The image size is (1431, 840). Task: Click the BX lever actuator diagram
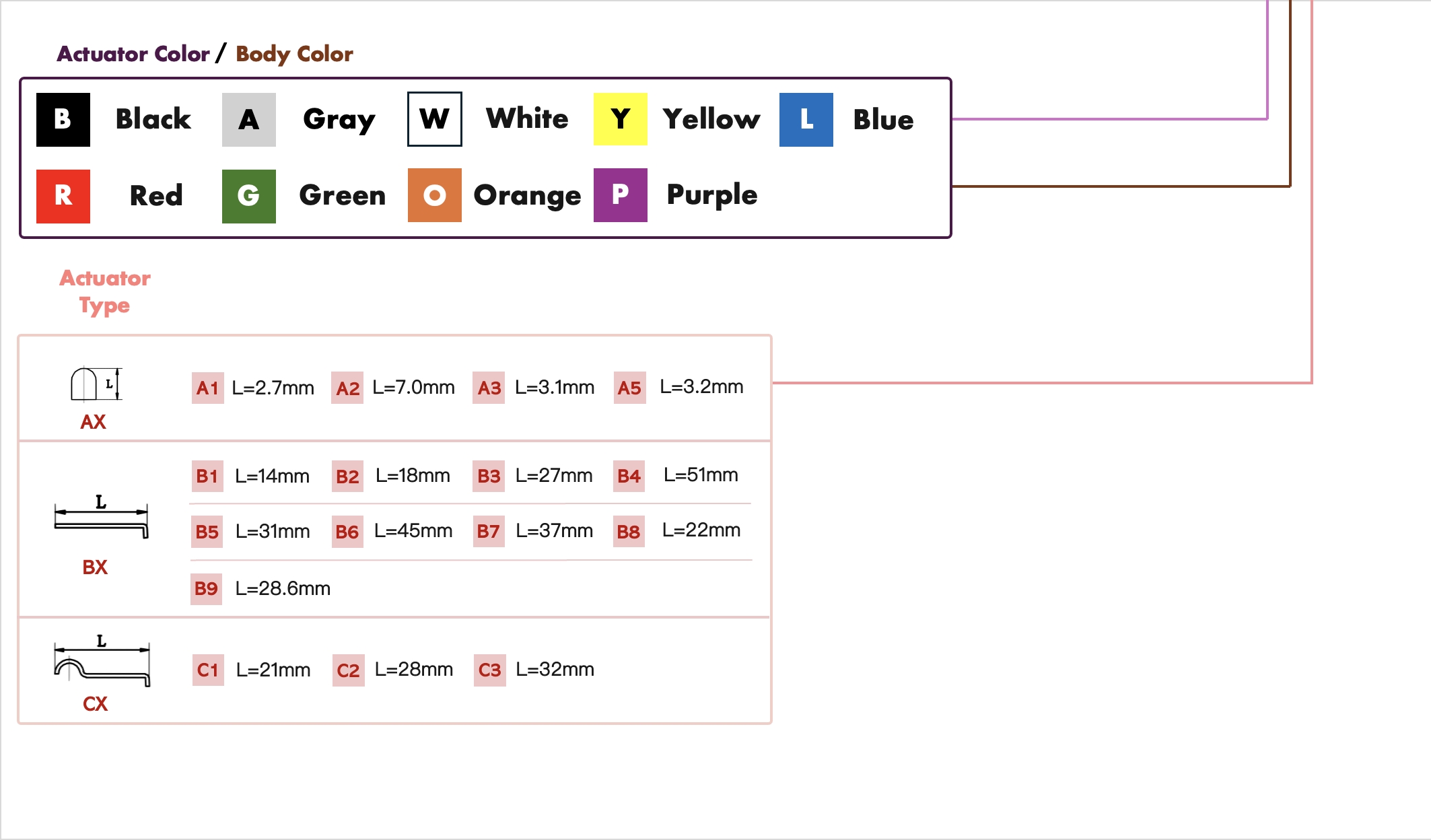pyautogui.click(x=101, y=518)
